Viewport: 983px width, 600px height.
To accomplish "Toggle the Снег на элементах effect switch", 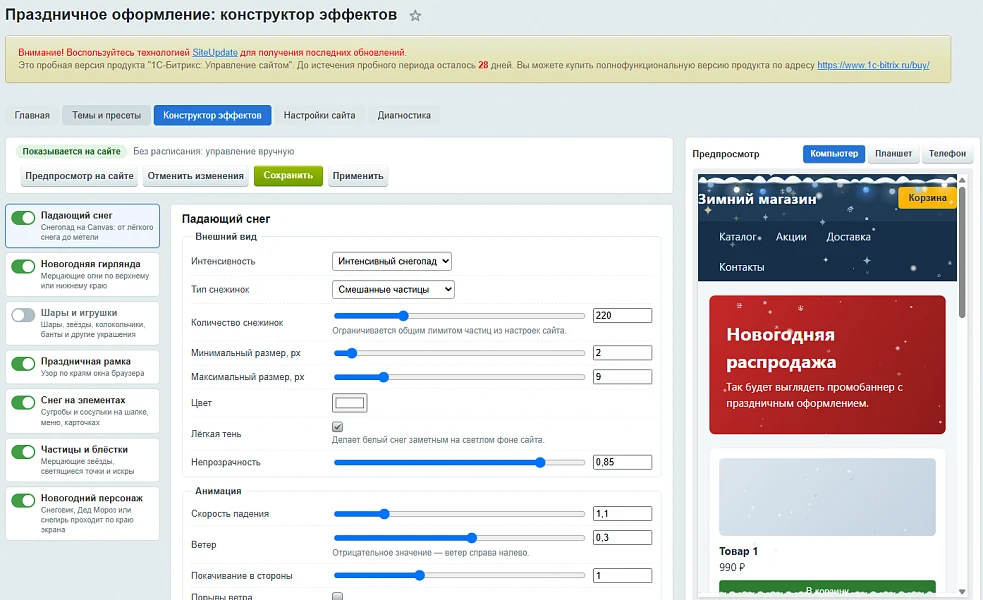I will tap(23, 403).
